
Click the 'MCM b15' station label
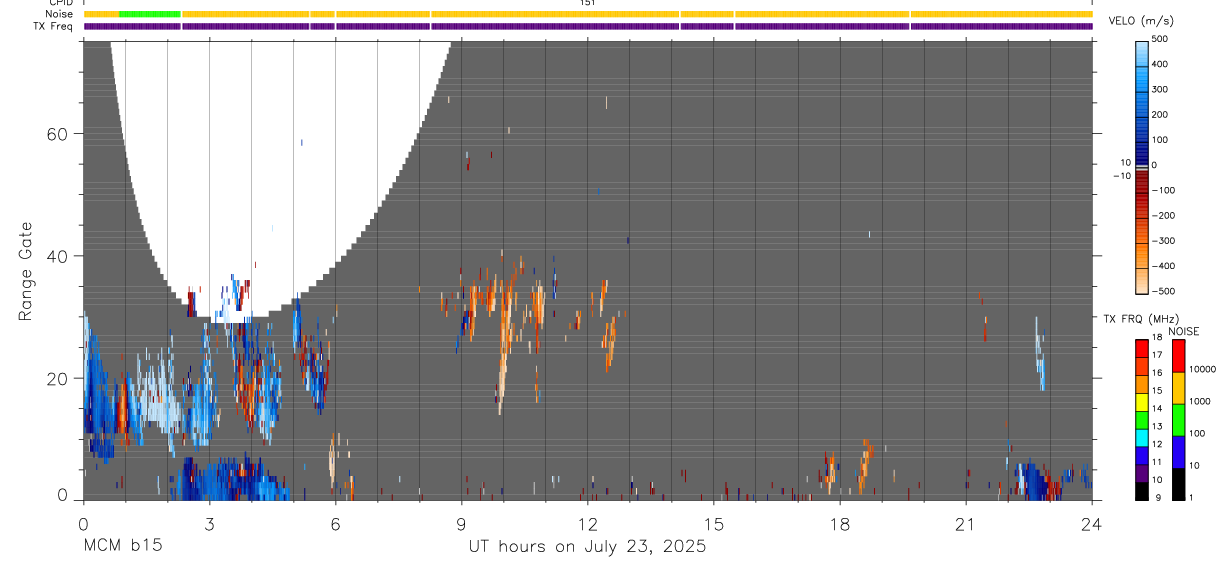point(122,546)
